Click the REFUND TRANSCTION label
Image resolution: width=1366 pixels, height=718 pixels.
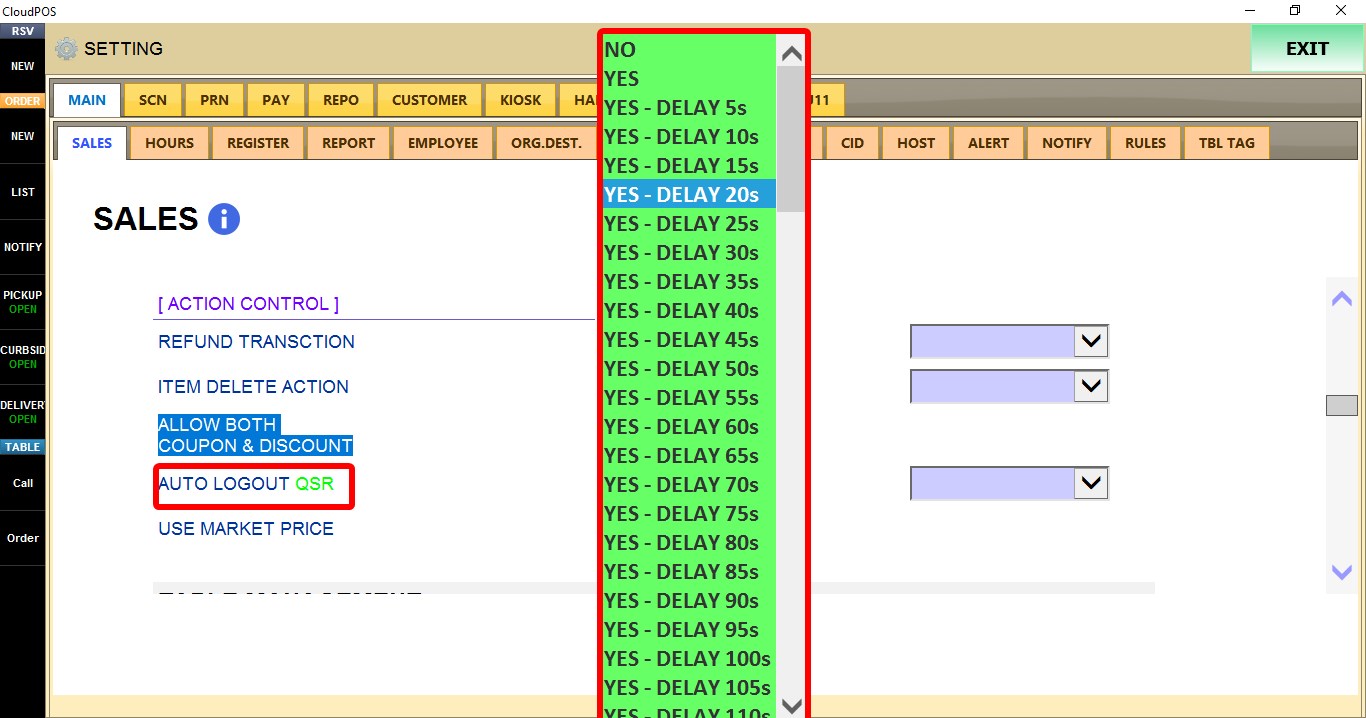coord(256,342)
